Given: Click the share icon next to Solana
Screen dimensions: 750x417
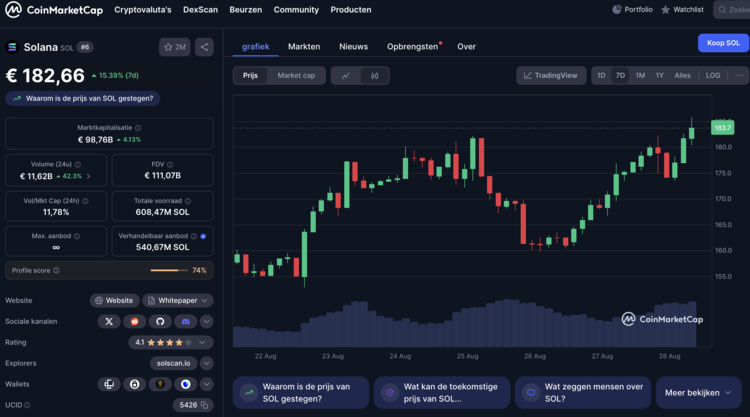Looking at the screenshot, I should (204, 47).
